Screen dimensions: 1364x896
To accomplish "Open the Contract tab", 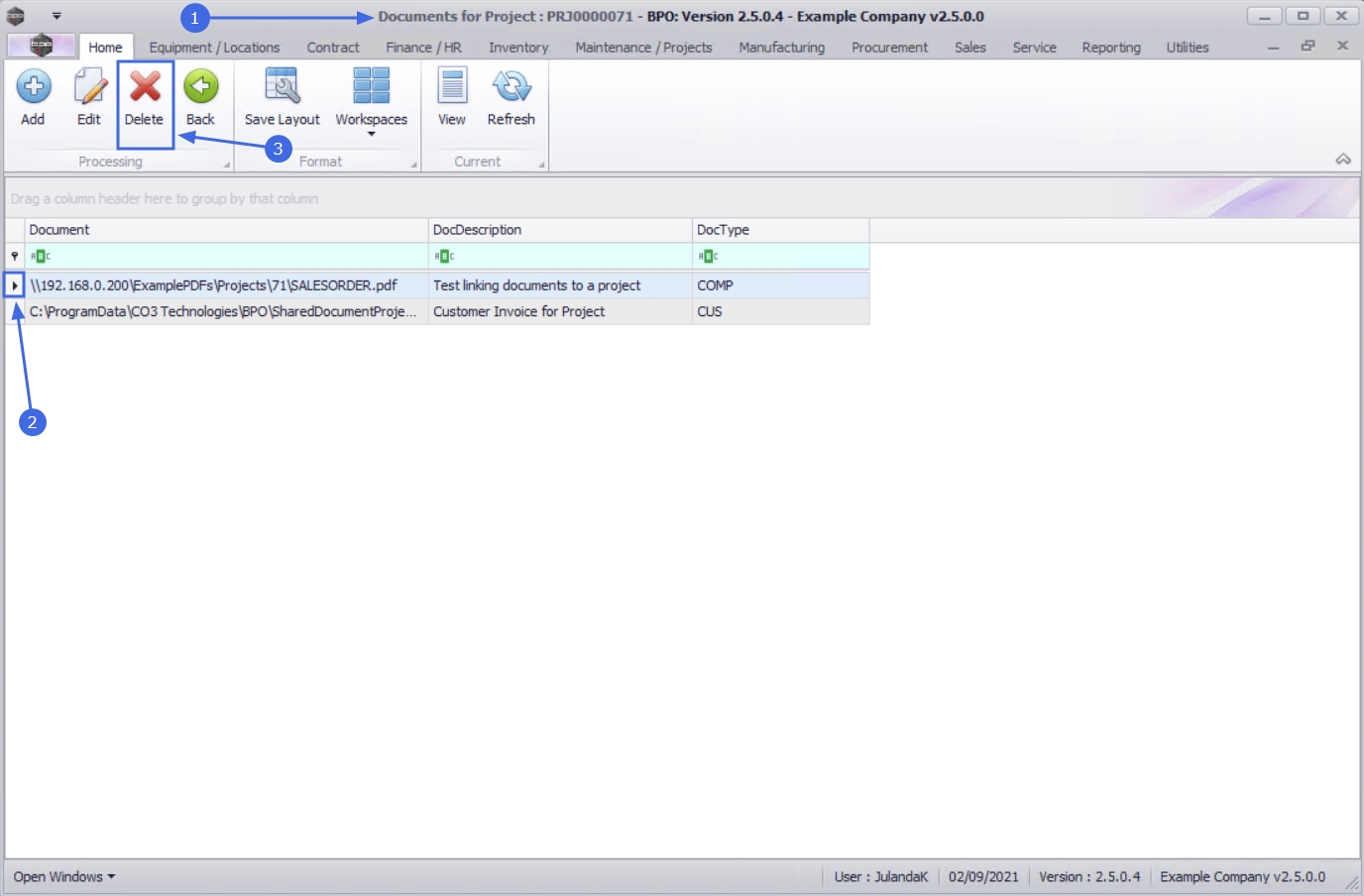I will click(333, 48).
